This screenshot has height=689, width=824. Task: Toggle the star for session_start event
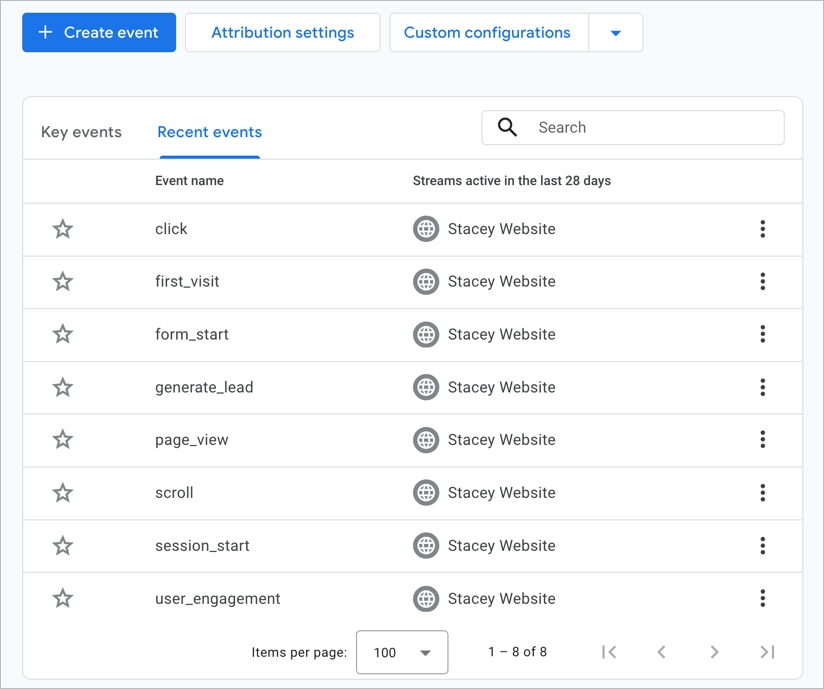pyautogui.click(x=63, y=546)
